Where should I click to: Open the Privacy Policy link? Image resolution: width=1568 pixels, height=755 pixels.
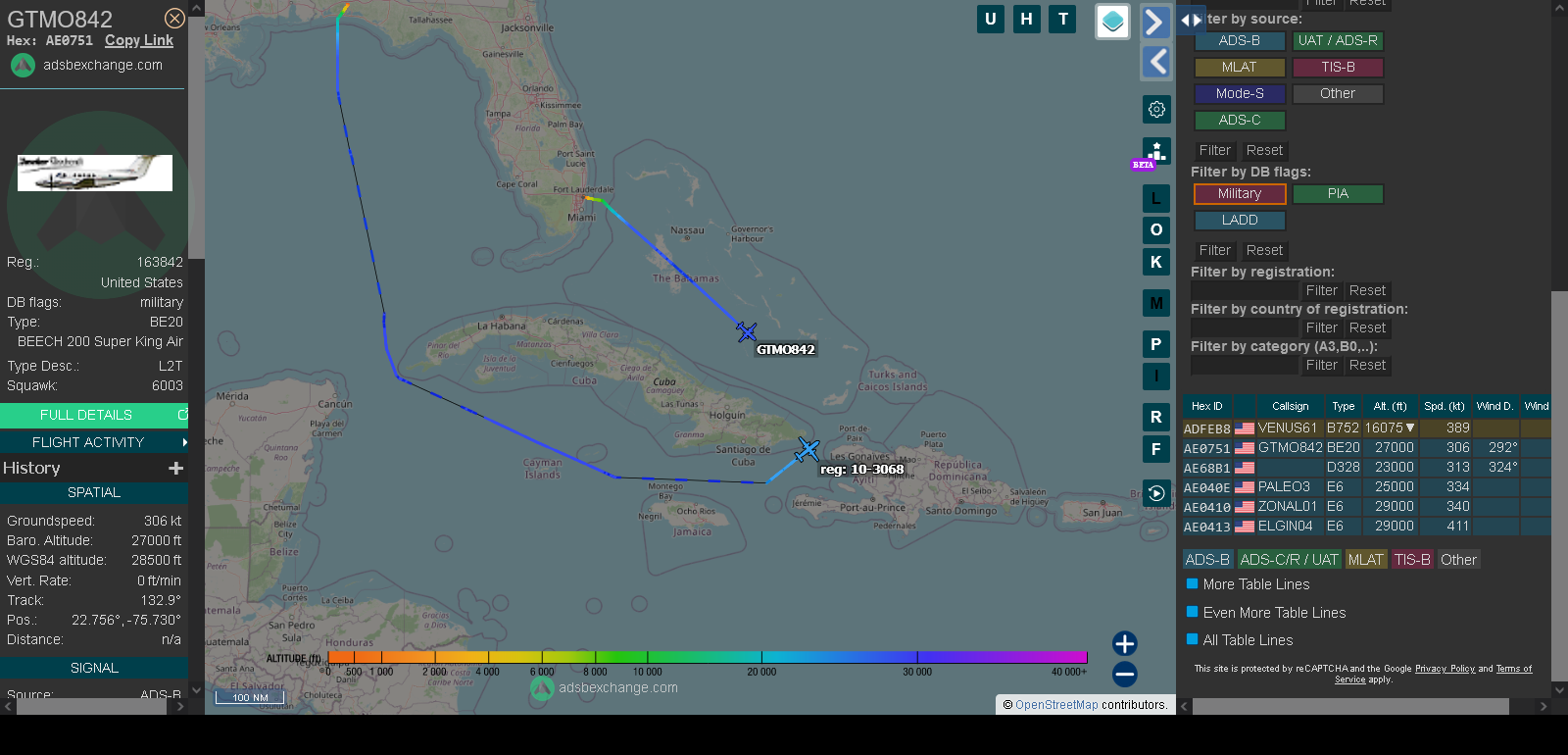[1445, 669]
